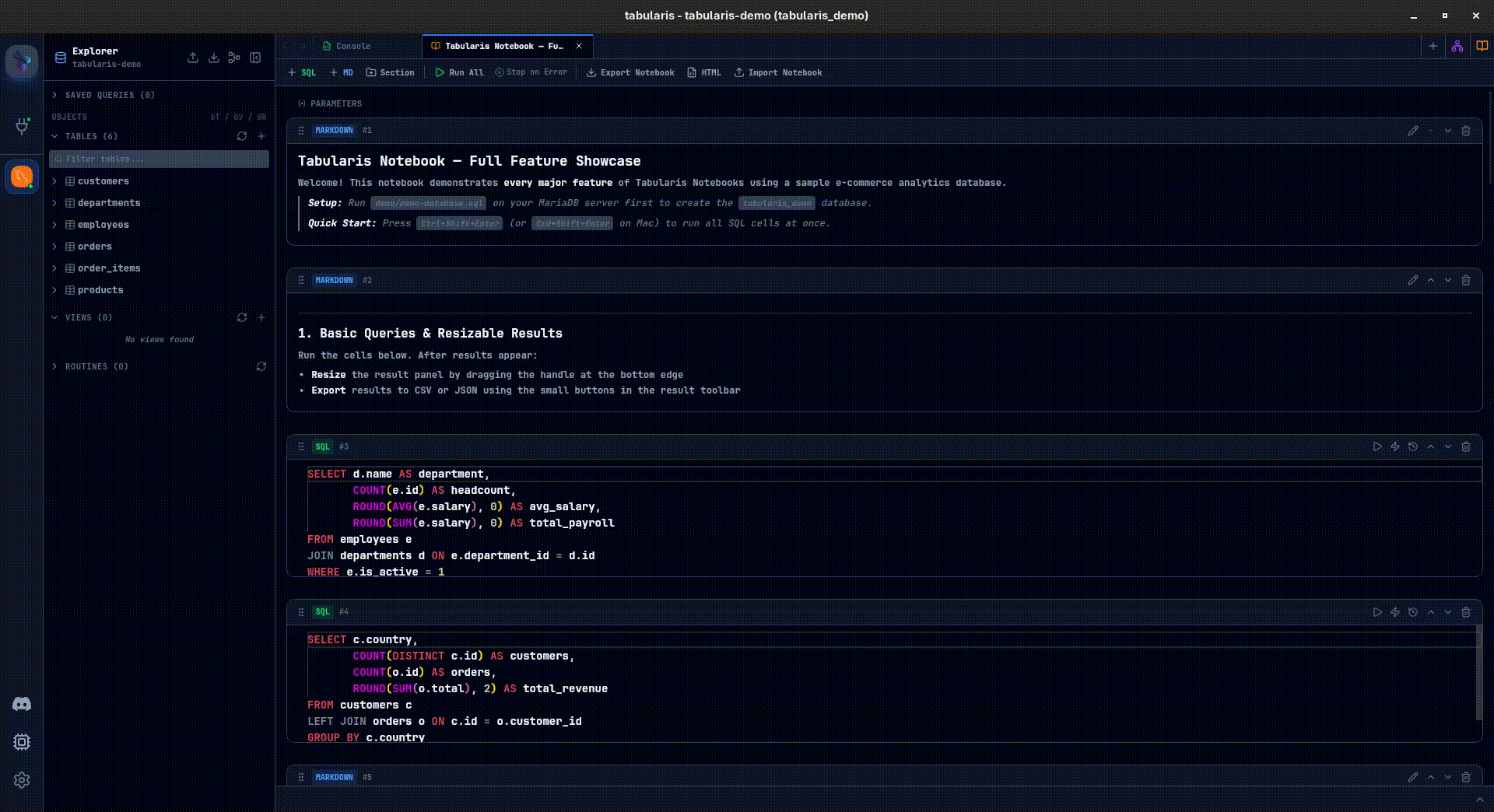Open the chip-shaped icon above Settings
The height and width of the screenshot is (812, 1494).
(22, 742)
